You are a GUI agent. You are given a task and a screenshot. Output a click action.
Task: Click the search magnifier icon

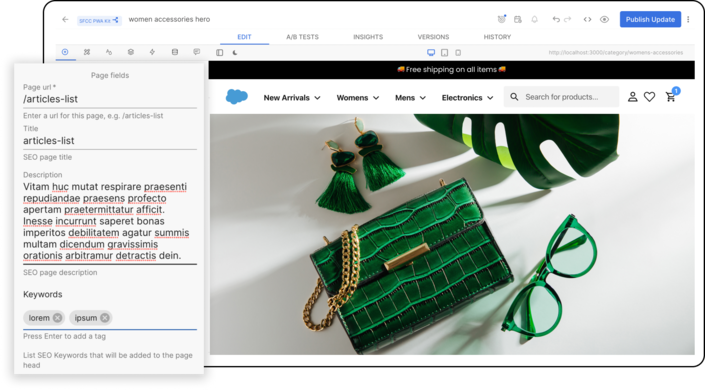(514, 97)
